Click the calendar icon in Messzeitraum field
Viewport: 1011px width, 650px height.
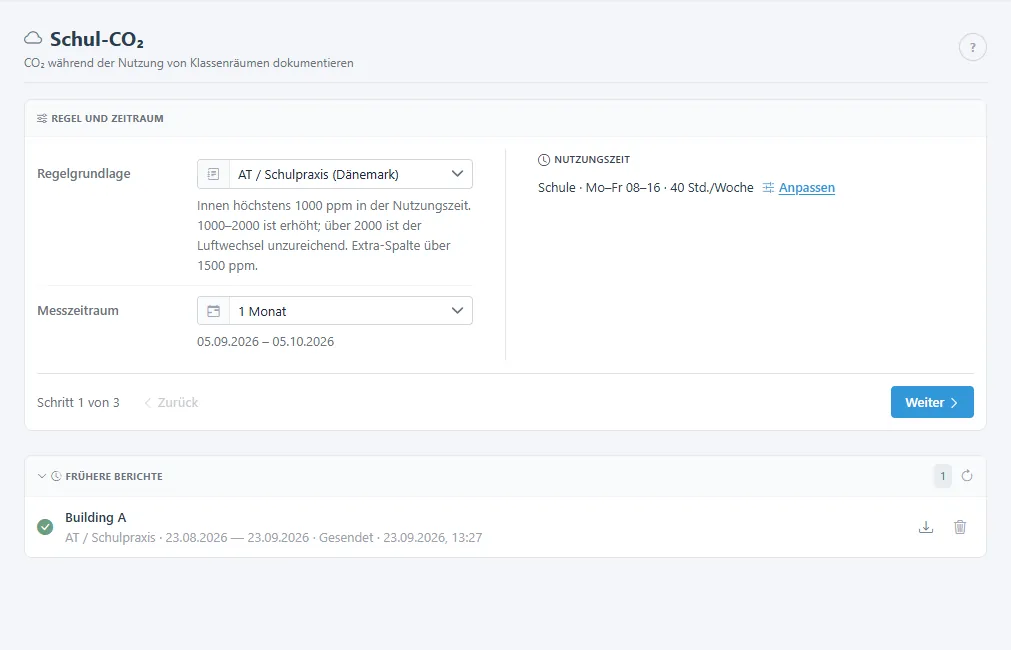pos(213,311)
